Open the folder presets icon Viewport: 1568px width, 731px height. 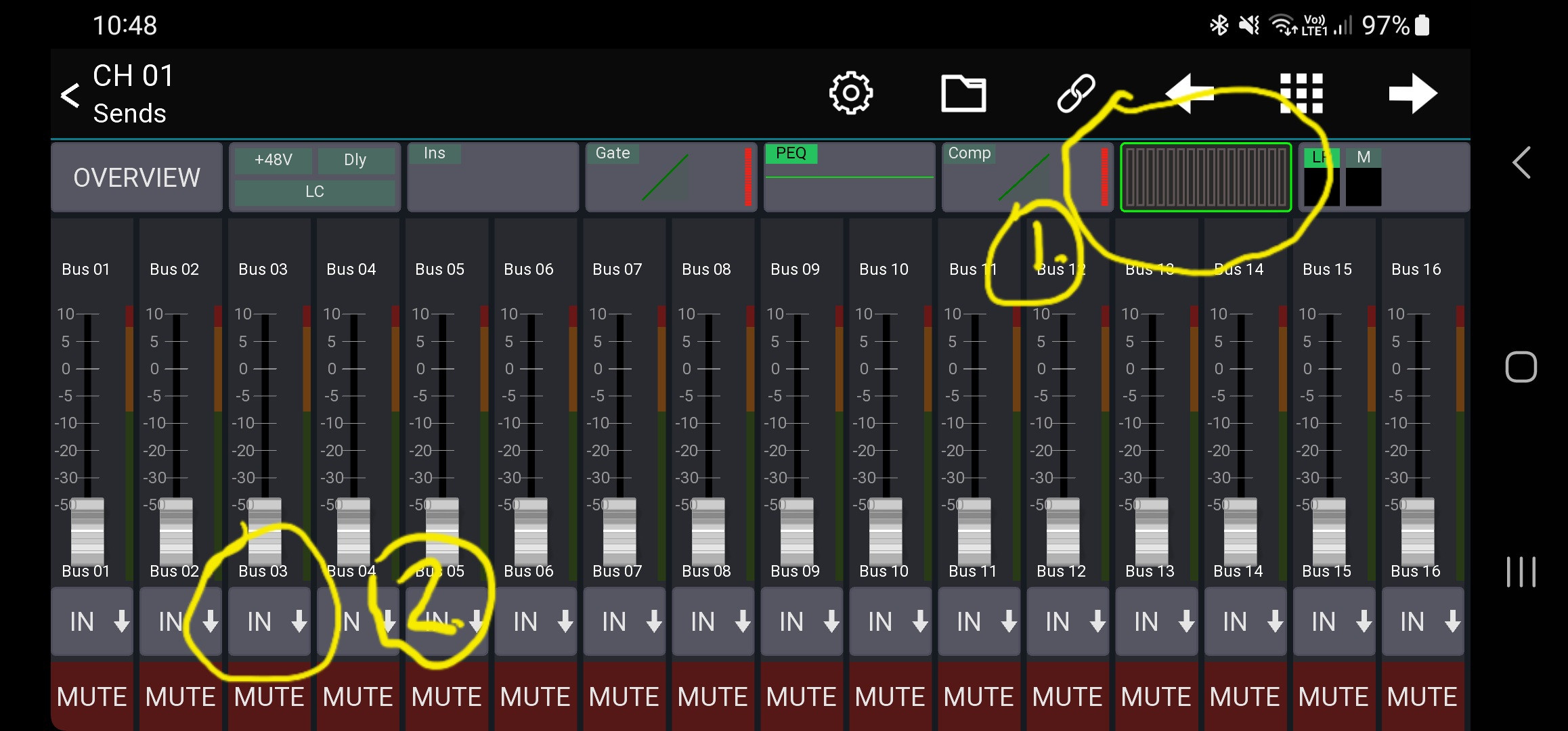963,93
